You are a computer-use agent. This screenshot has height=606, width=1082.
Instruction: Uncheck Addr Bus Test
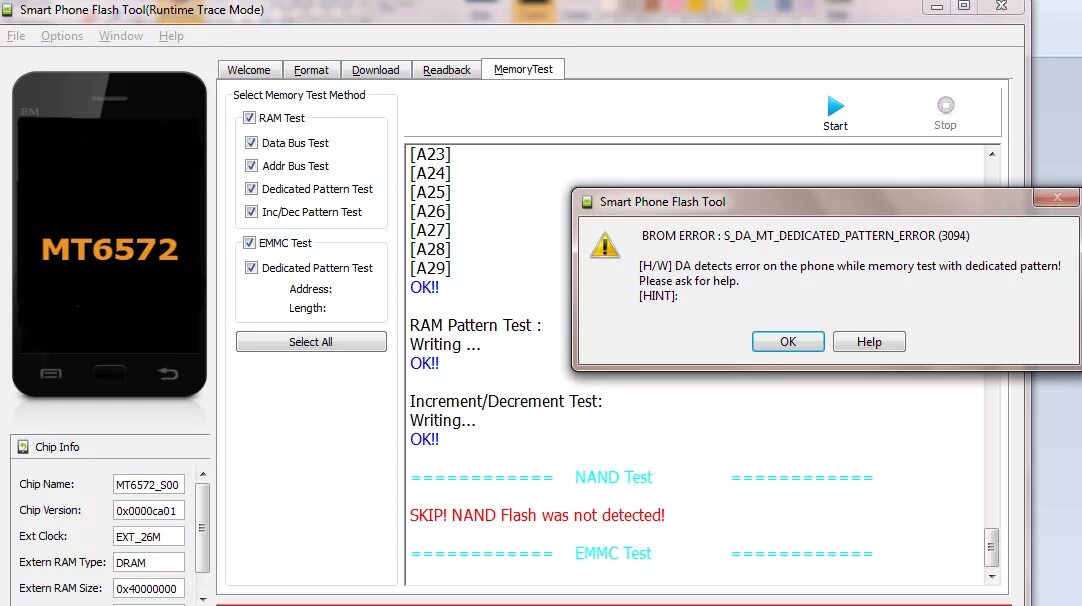coord(252,166)
